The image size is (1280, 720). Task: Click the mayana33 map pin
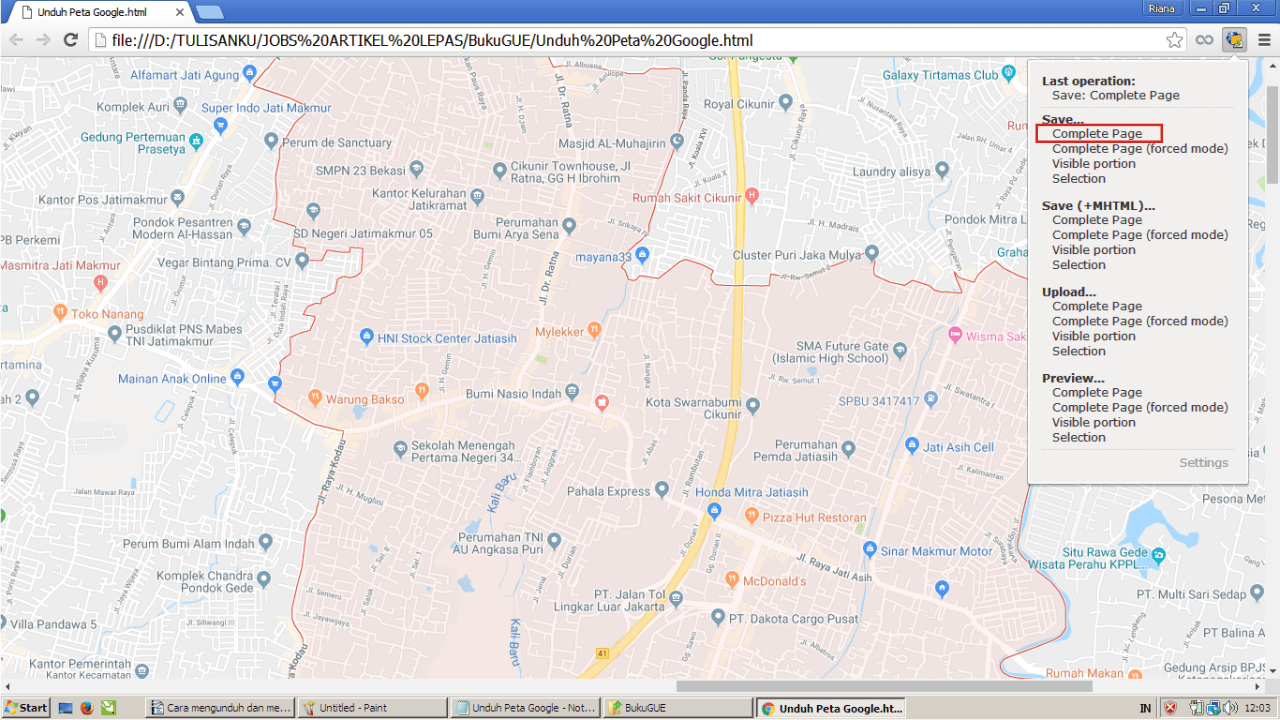[x=643, y=255]
